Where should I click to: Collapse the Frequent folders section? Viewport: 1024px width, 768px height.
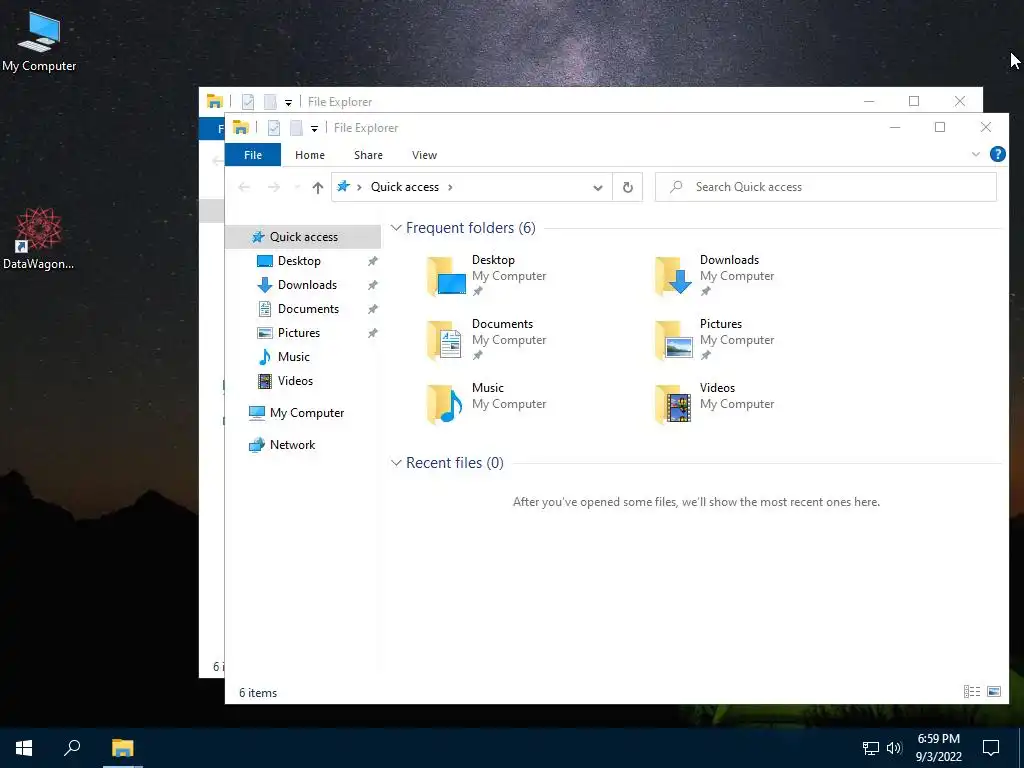pos(396,228)
